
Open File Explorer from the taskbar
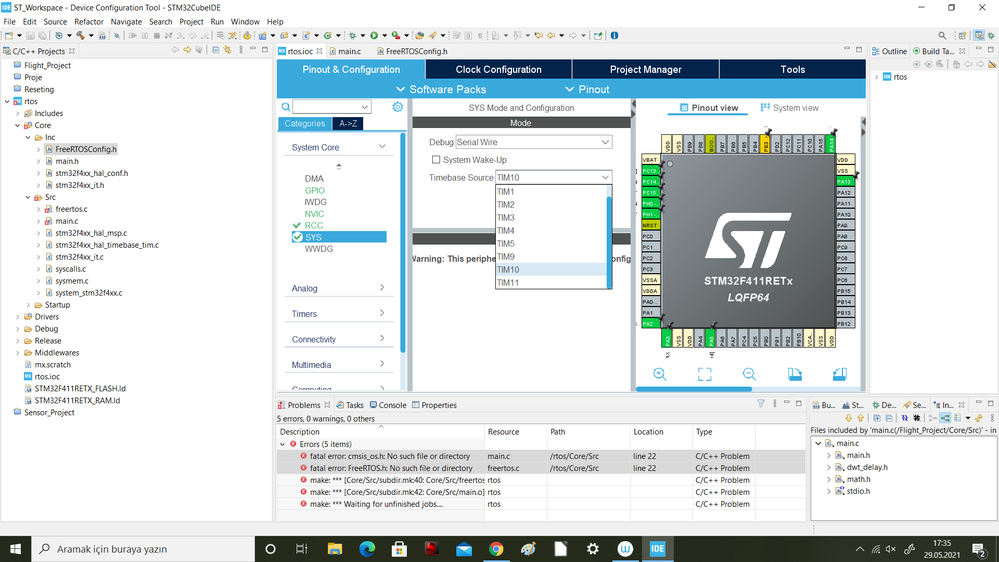coord(334,549)
